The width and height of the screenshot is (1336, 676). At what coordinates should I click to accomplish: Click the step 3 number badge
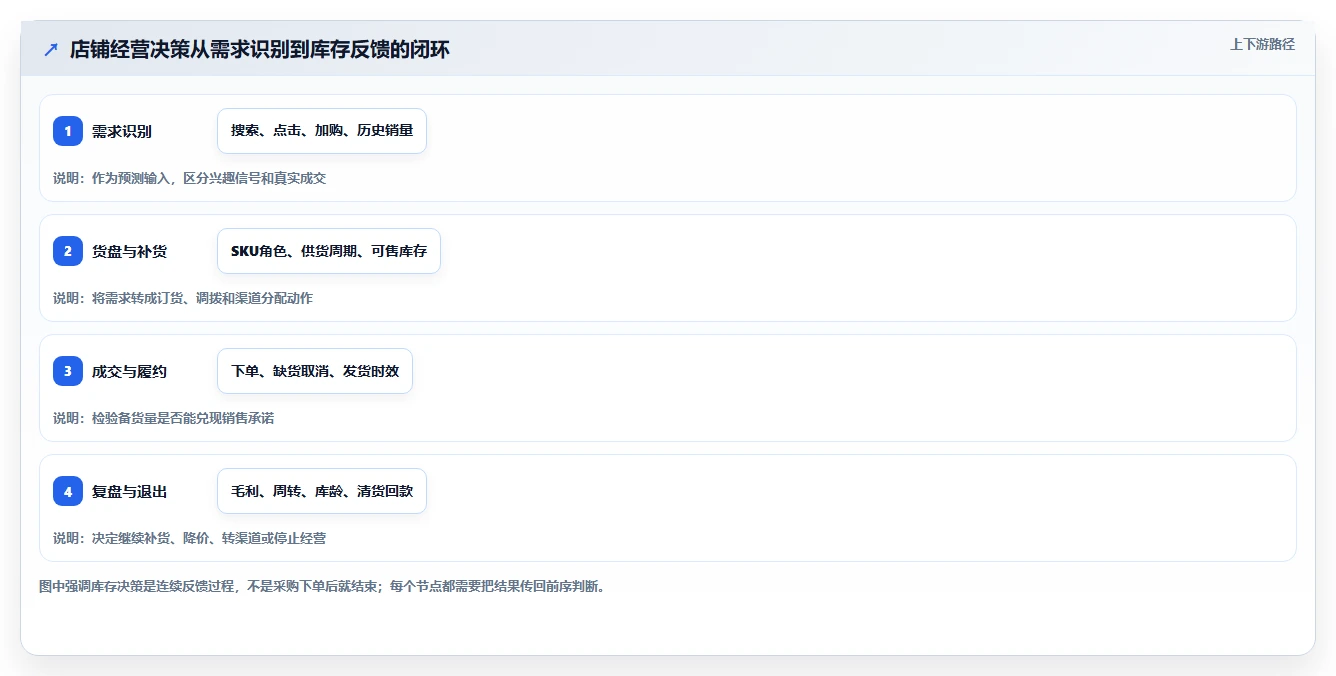tap(68, 371)
